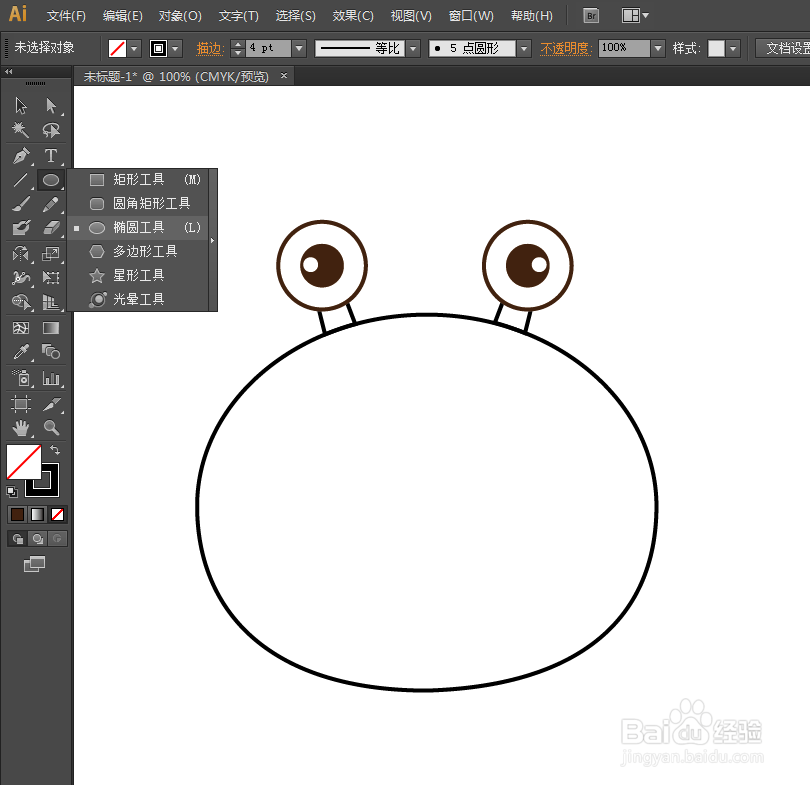810x785 pixels.
Task: Open the 不透明度 transparency panel link
Action: point(566,49)
